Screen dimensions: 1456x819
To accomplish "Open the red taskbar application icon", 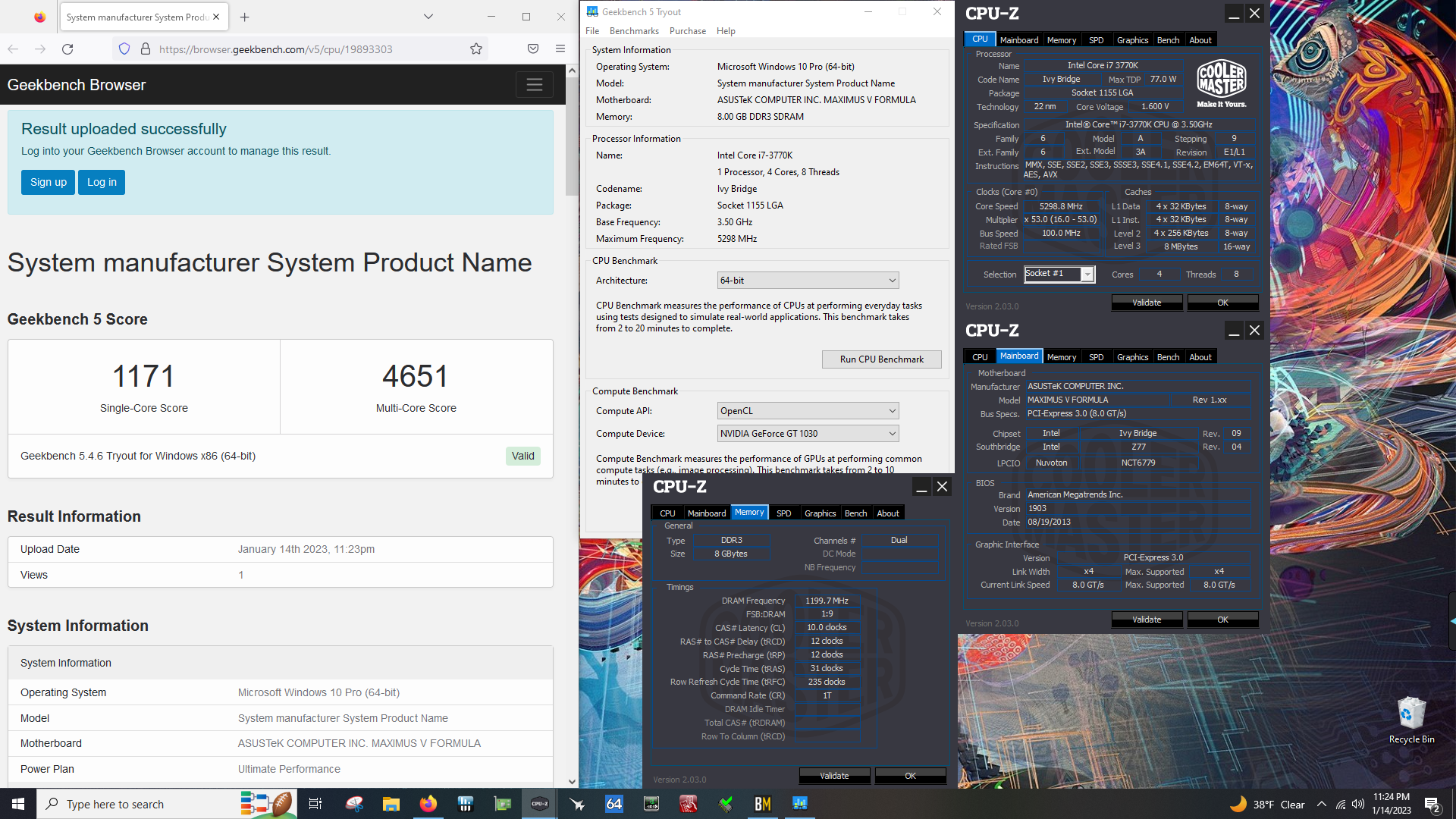I will click(x=689, y=804).
